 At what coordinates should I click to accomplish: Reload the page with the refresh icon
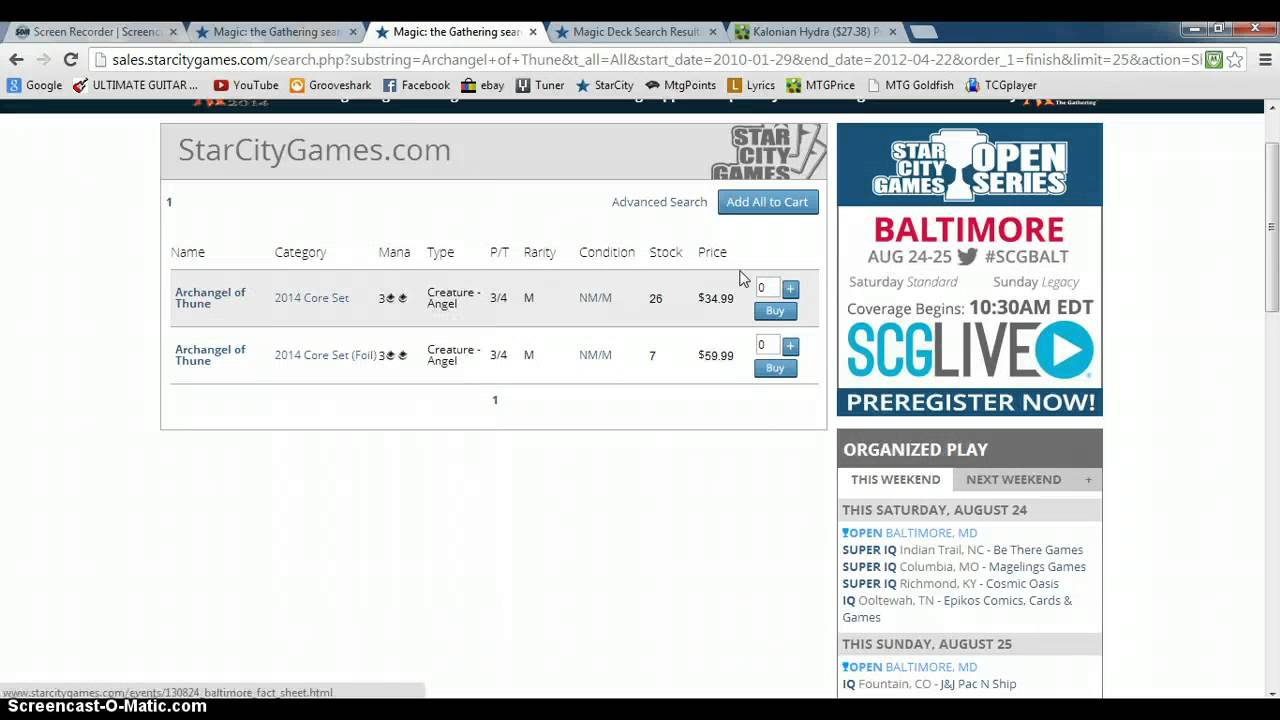pyautogui.click(x=70, y=59)
